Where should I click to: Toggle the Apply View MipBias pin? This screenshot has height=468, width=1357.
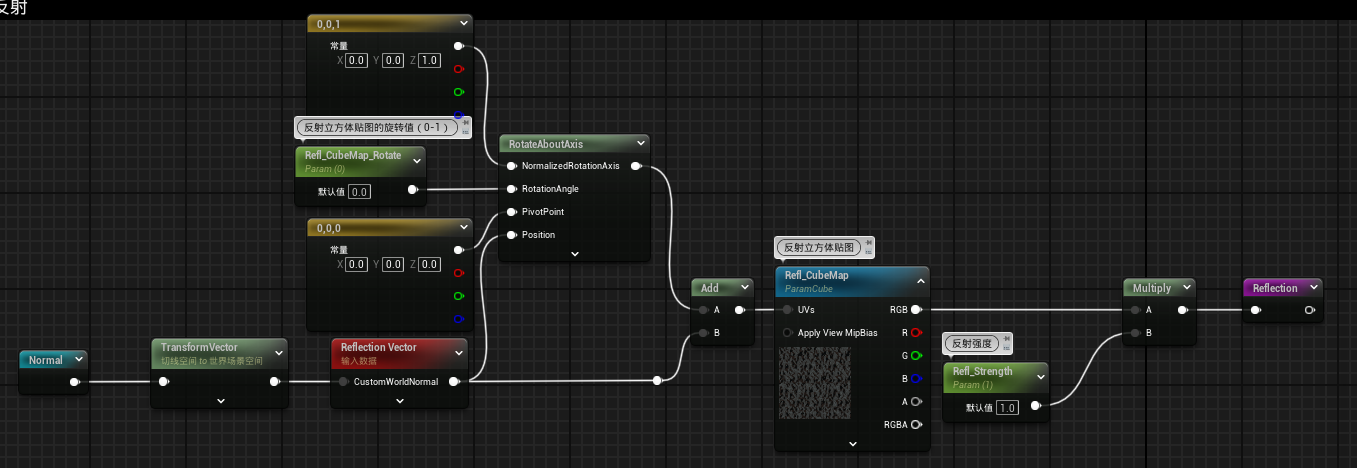pos(787,333)
